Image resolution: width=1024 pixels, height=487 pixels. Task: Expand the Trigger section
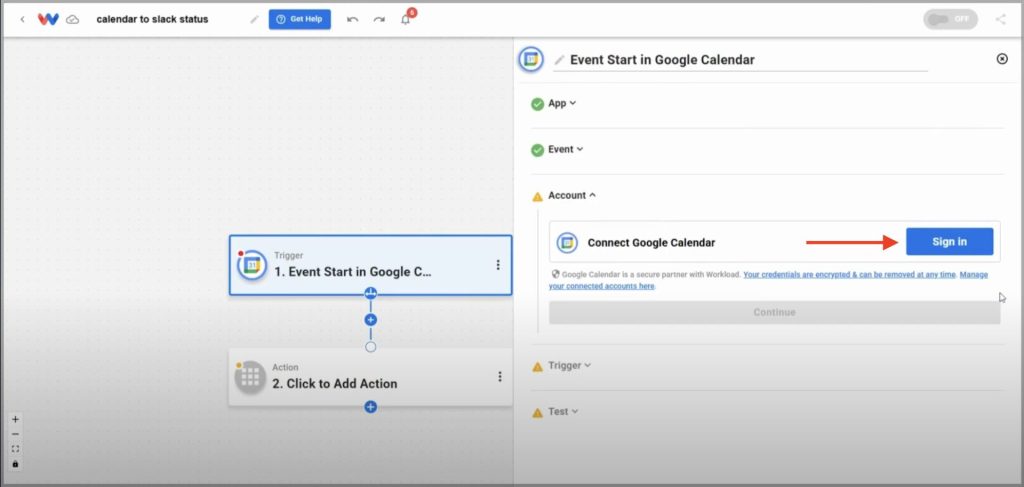[569, 366]
